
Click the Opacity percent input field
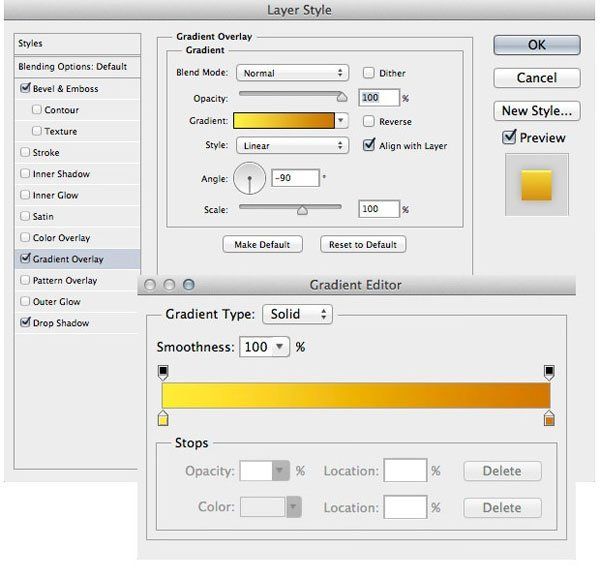(x=379, y=98)
